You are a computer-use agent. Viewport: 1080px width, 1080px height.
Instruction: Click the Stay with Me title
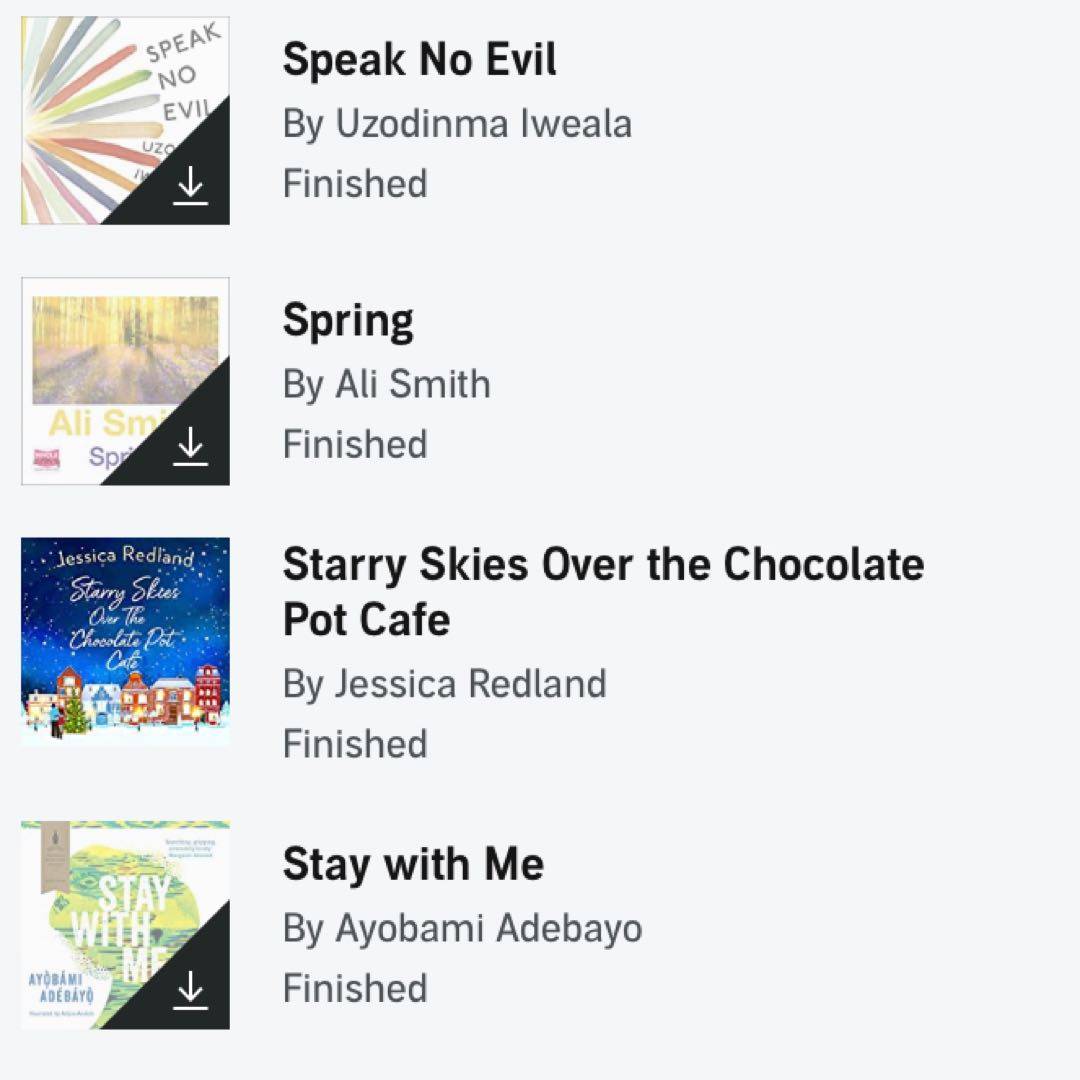[x=413, y=864]
